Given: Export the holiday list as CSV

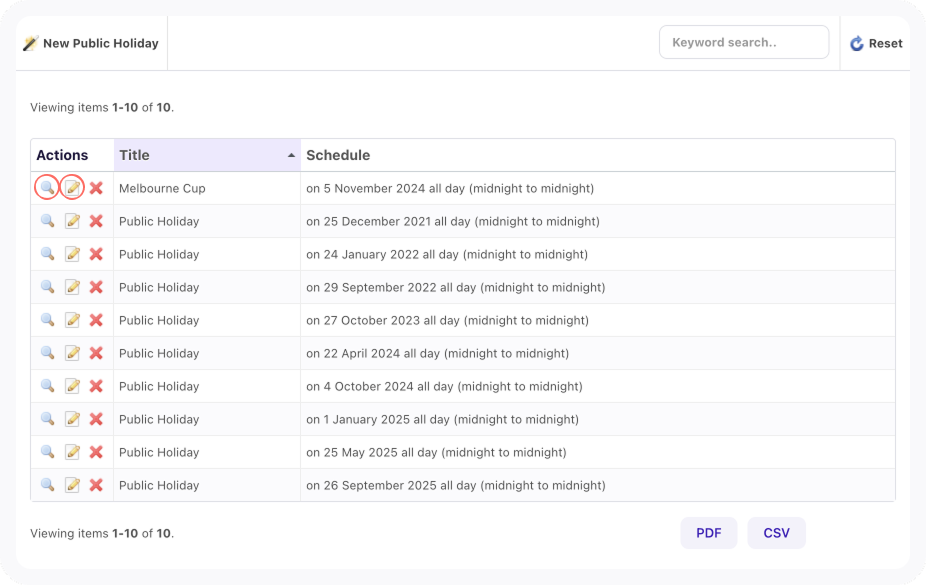Looking at the screenshot, I should point(776,533).
